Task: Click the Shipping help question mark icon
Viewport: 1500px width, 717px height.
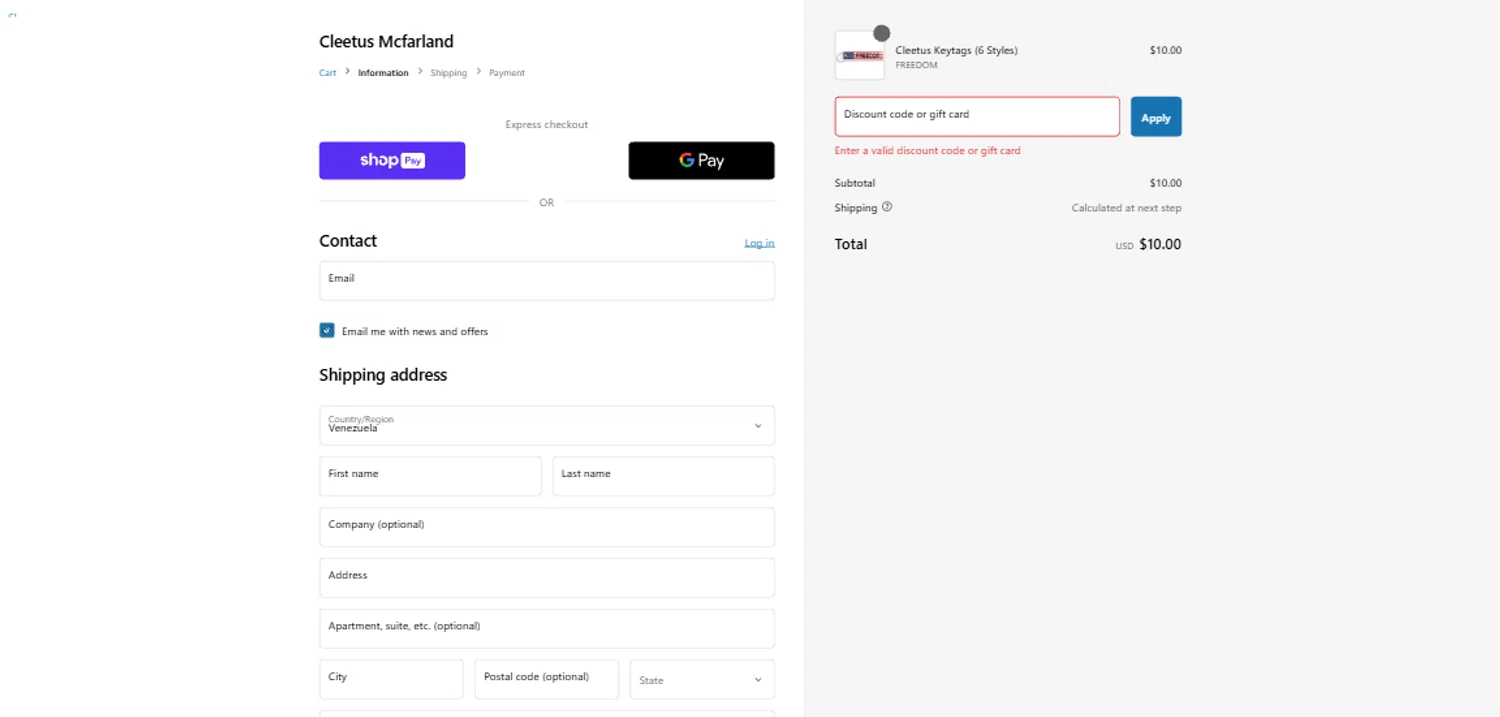Action: [x=887, y=207]
